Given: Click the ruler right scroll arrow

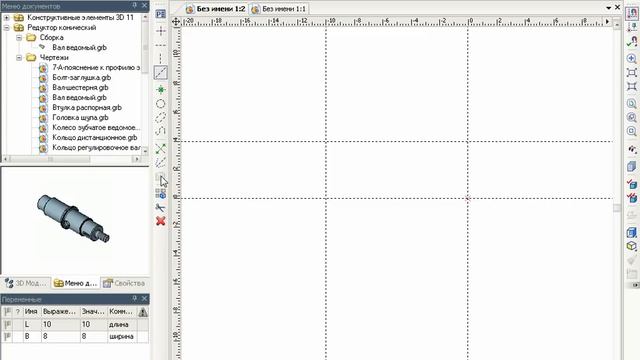Looking at the screenshot, I should coord(607,21).
